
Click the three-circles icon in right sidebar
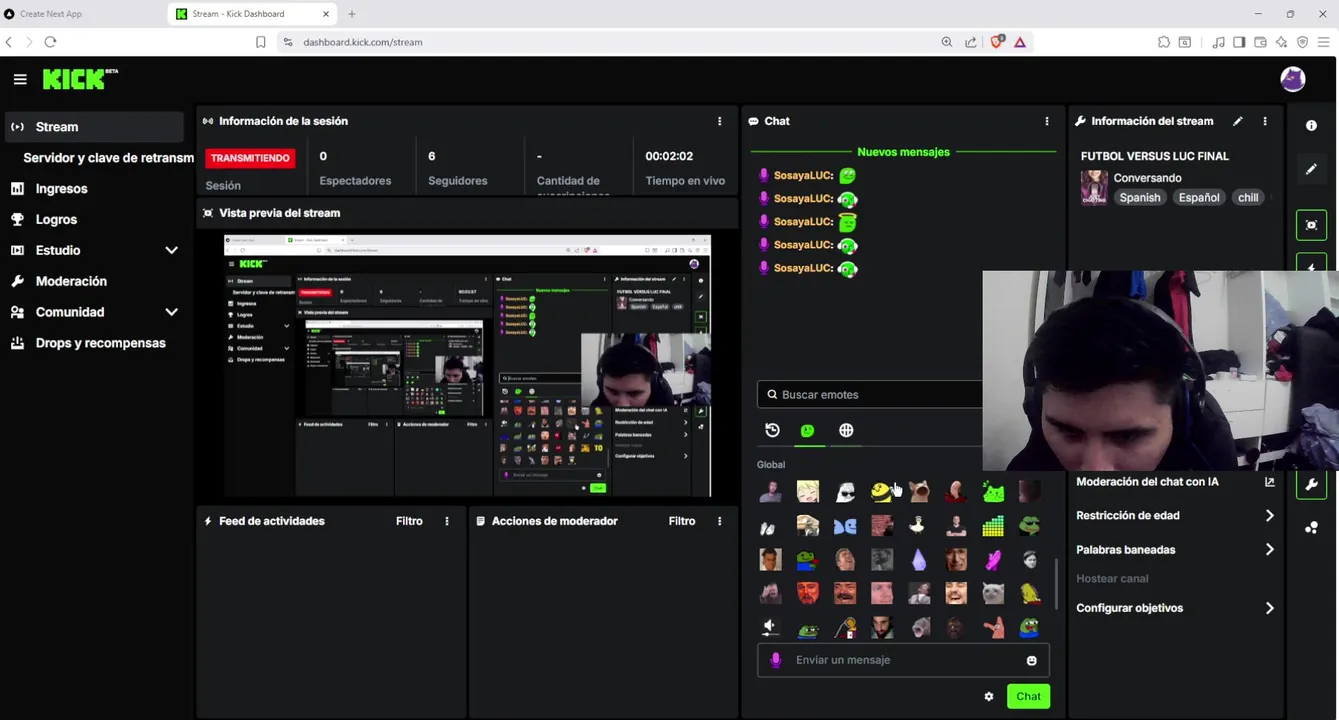[1311, 528]
